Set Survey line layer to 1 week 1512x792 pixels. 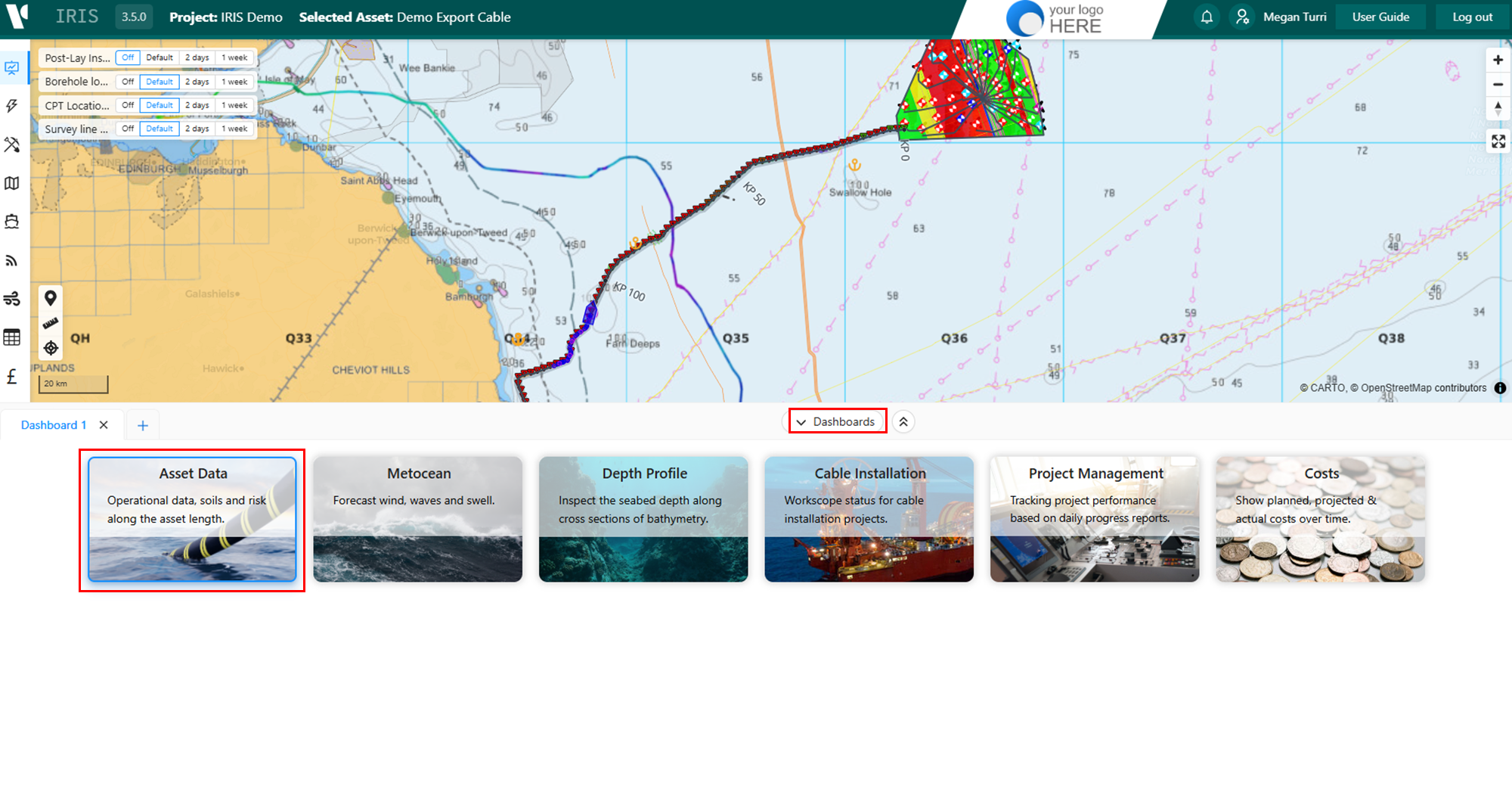point(234,129)
